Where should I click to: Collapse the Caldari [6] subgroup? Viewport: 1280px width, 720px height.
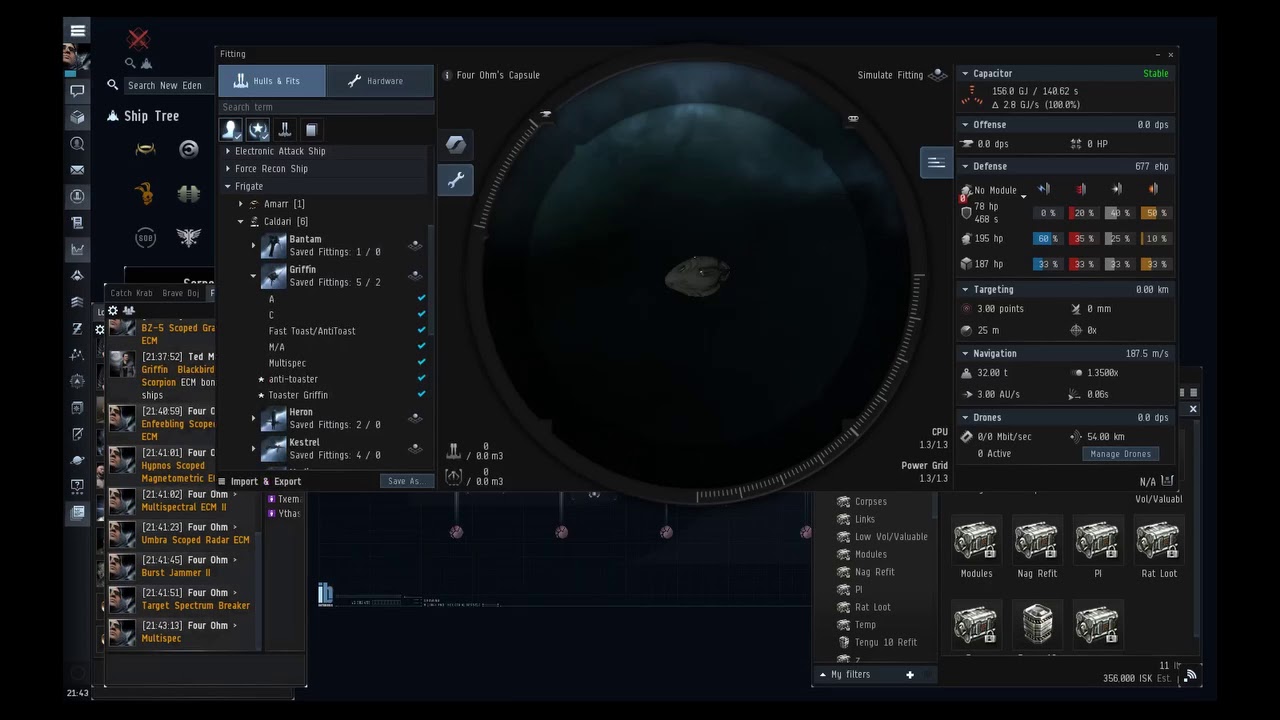(x=240, y=222)
